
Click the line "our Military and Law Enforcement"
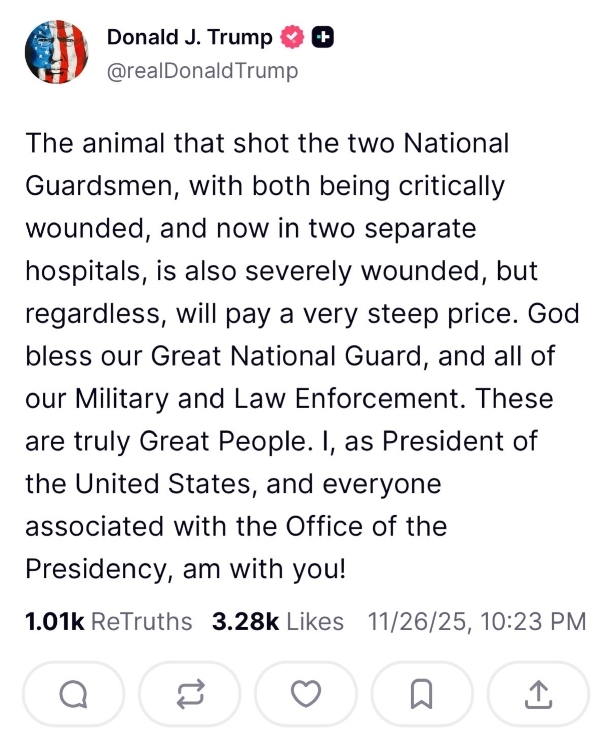(288, 398)
